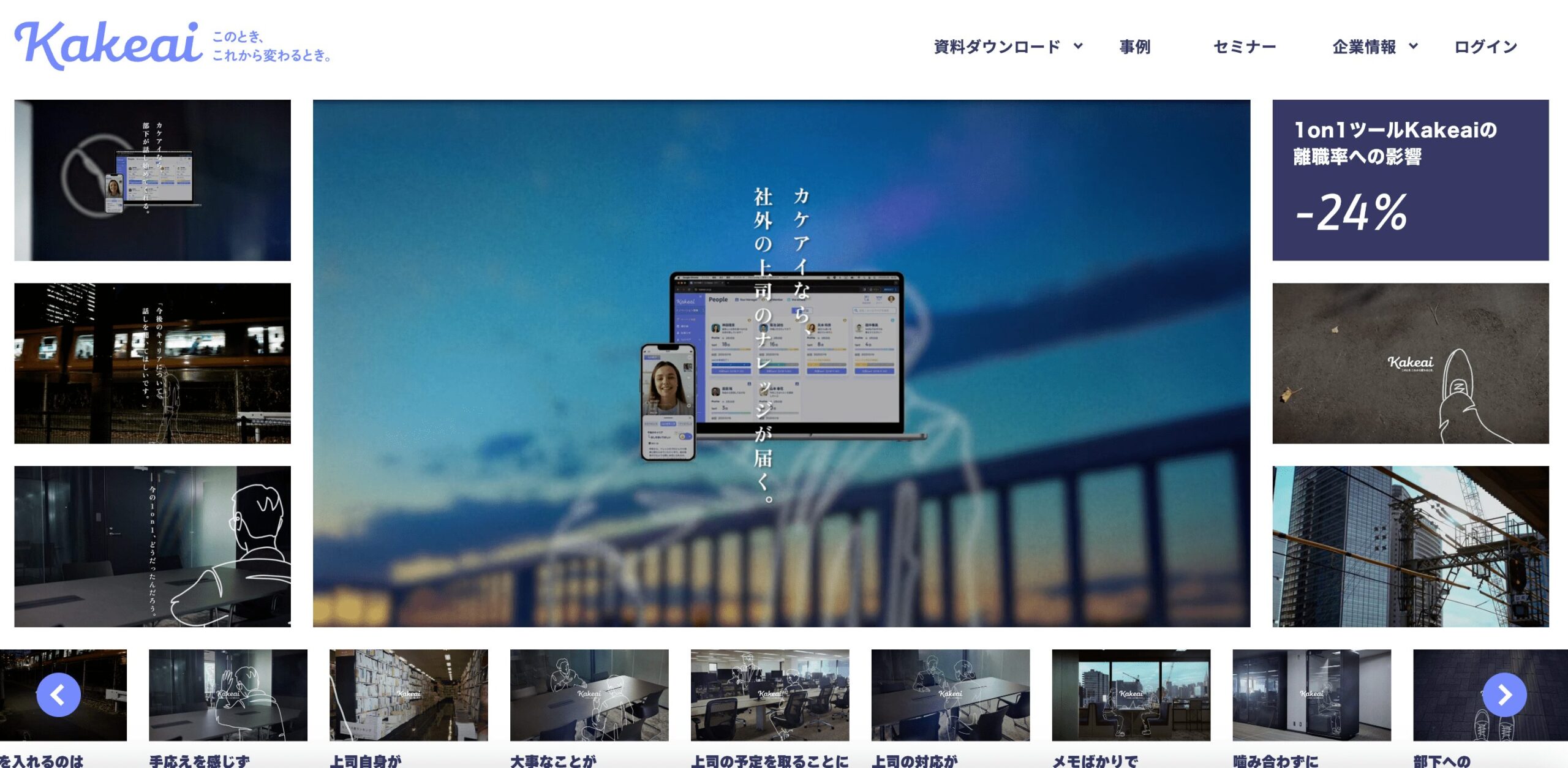The width and height of the screenshot is (1568, 768).
Task: Select the laptop and phone thumbnail top-left
Action: pyautogui.click(x=153, y=180)
